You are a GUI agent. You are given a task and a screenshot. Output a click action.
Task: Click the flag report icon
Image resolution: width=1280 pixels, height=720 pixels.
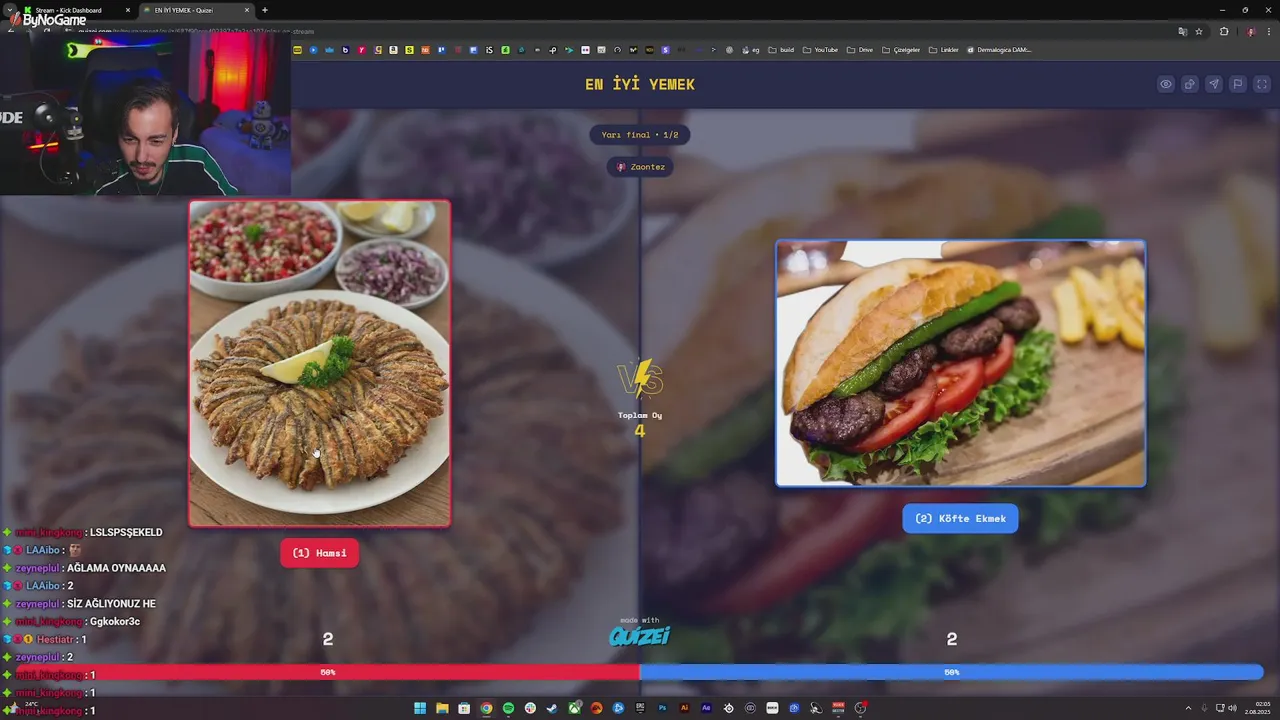coord(1237,84)
